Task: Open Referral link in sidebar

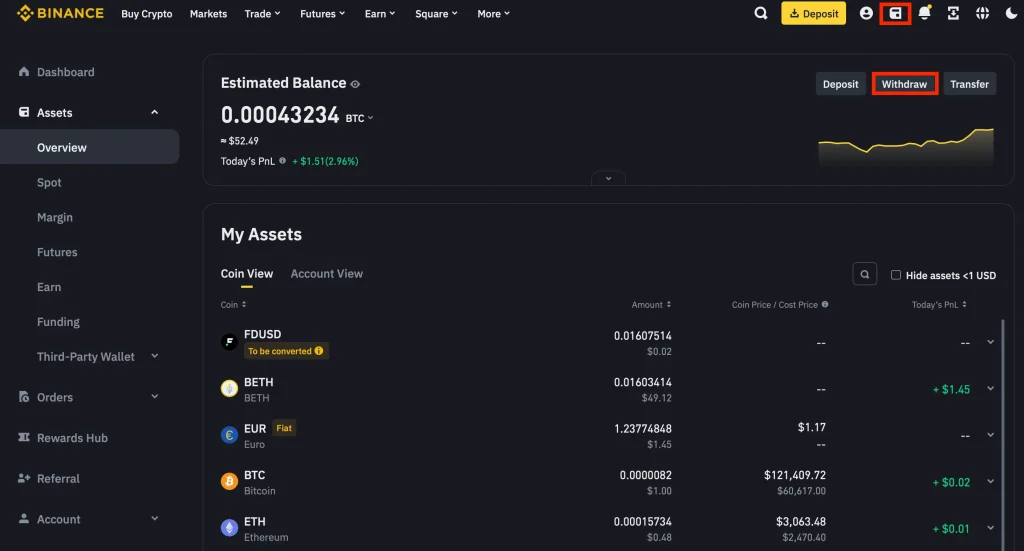Action: 58,478
